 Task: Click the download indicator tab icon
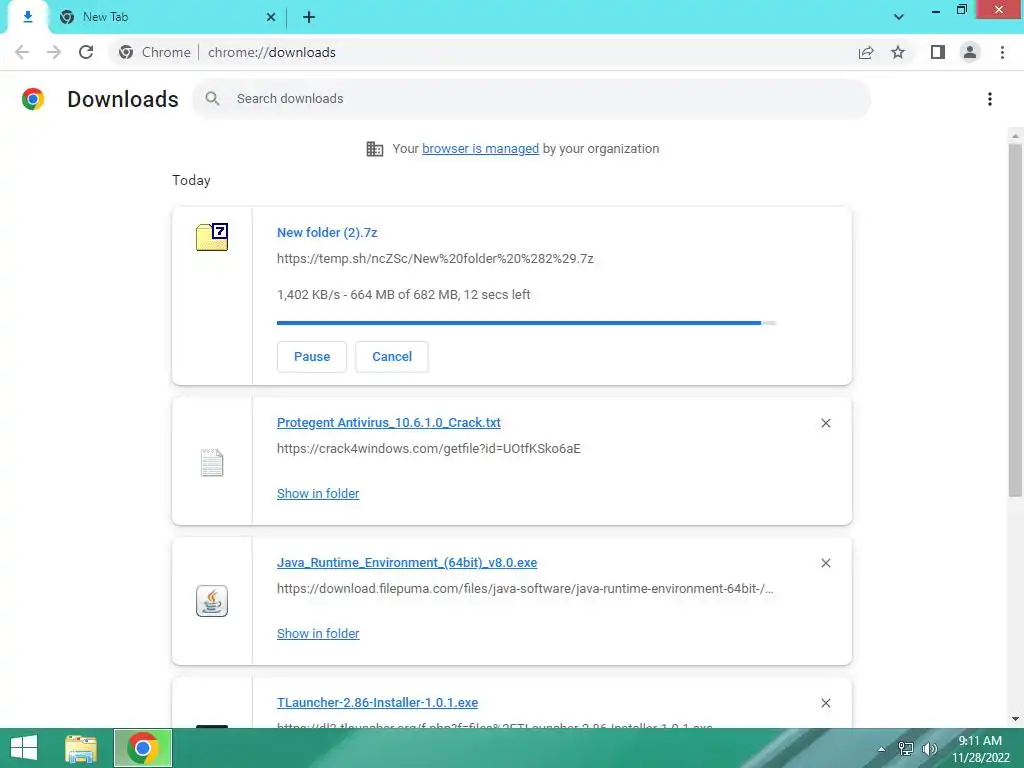27,17
